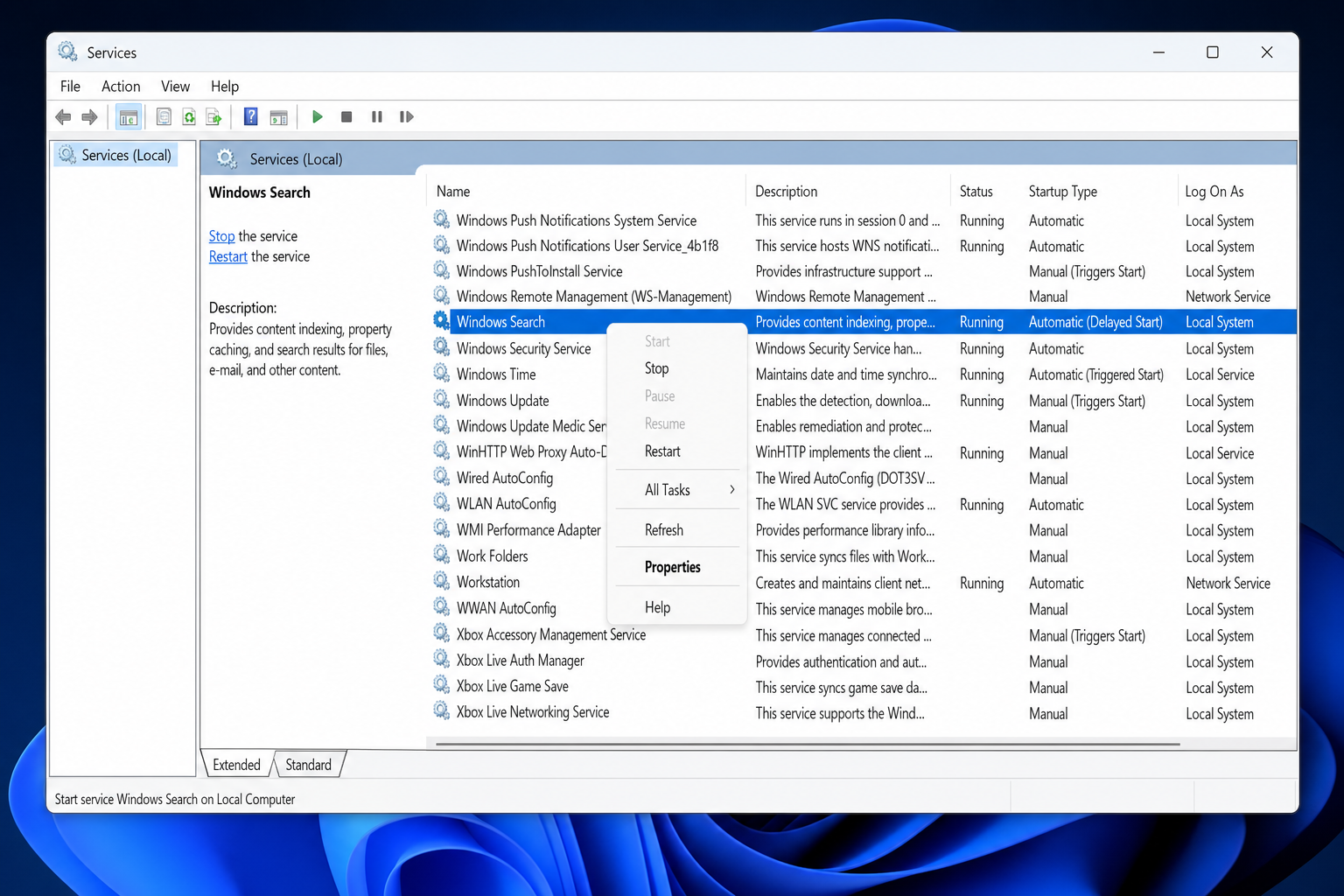Sort by the Description column header
The width and height of the screenshot is (1344, 896).
click(848, 191)
